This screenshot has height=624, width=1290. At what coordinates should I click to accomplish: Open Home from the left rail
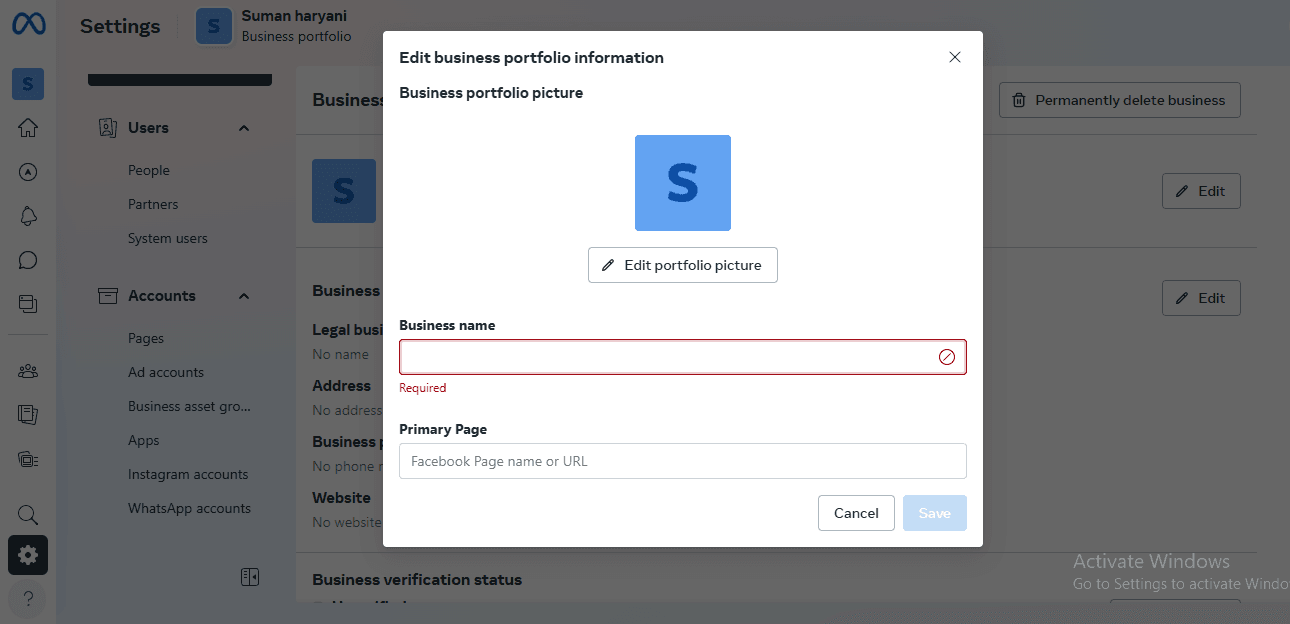[x=28, y=127]
